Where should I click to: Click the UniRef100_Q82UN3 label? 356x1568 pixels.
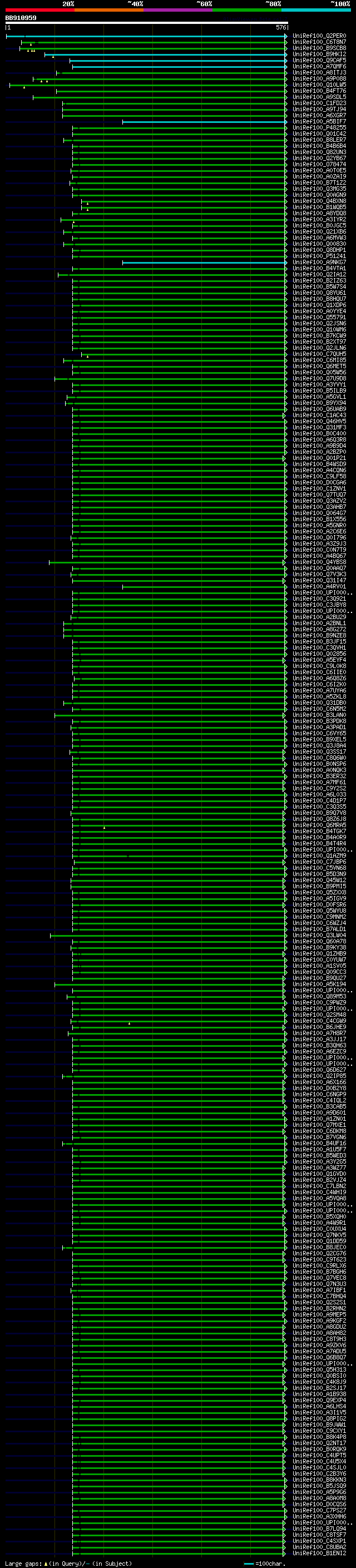coord(319,152)
